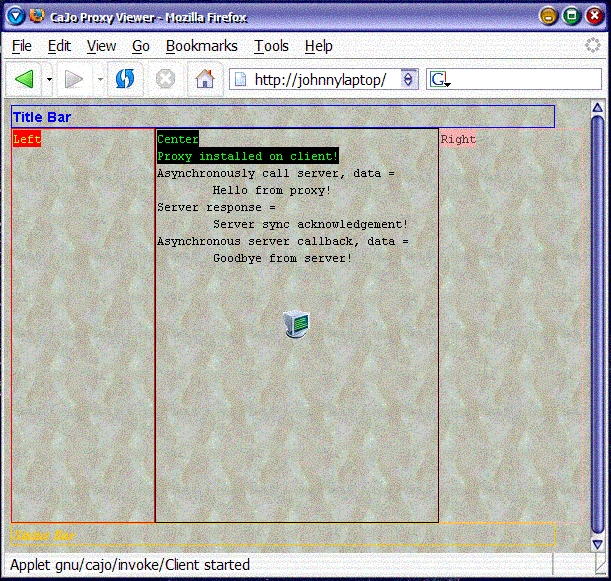Close the Firefox window
Screen dimensions: 611x581
(x=595, y=16)
